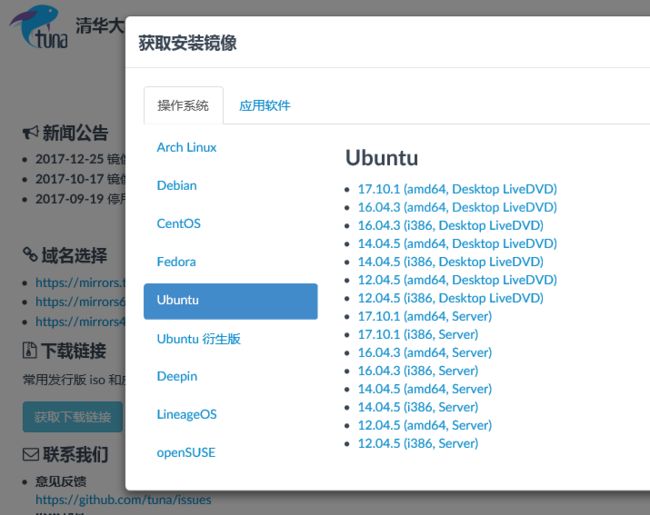Image resolution: width=650 pixels, height=515 pixels.
Task: Download 14.04.5 amd64 Server image
Action: click(425, 389)
